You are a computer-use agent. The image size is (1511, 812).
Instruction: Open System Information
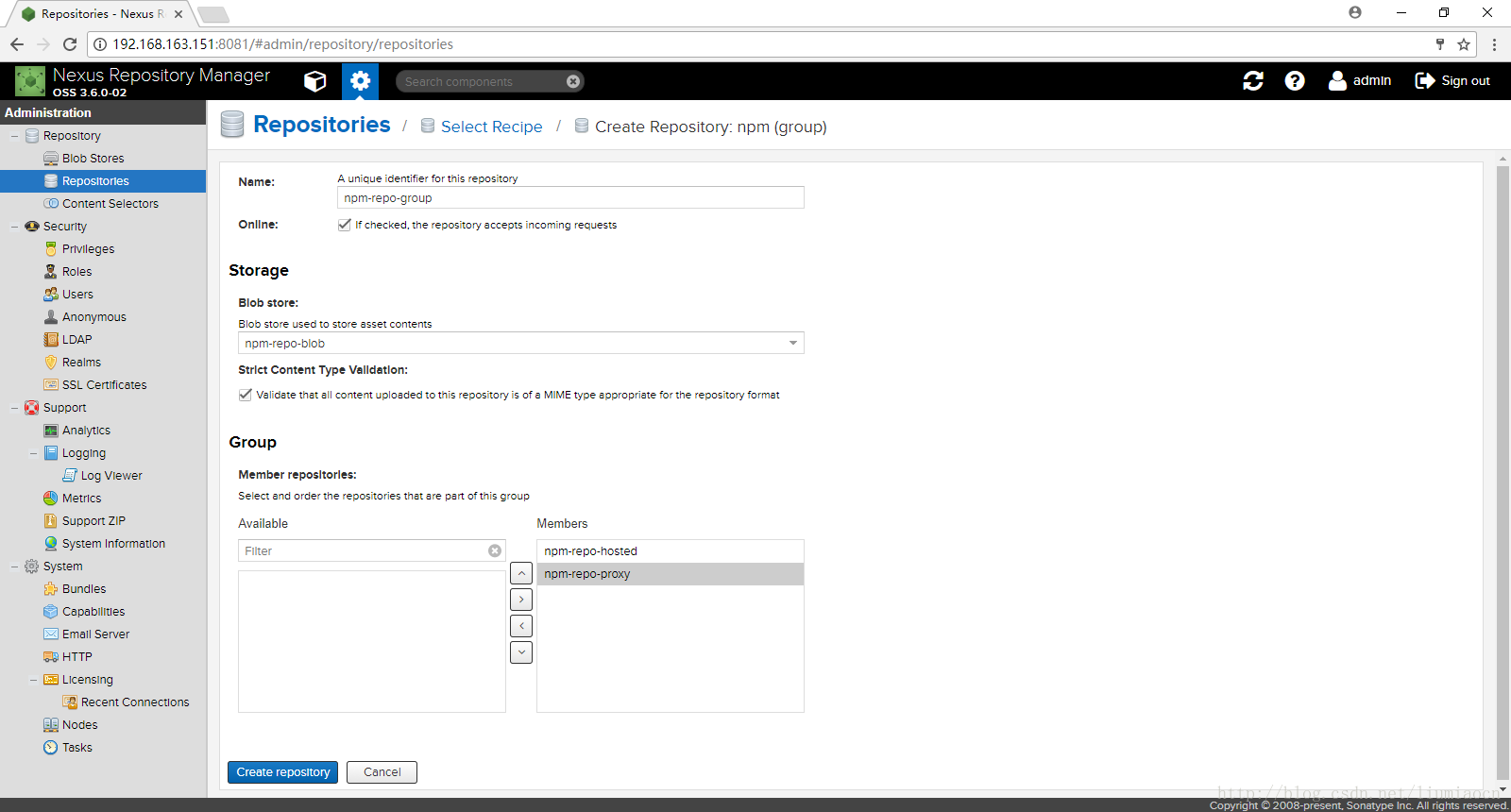113,544
